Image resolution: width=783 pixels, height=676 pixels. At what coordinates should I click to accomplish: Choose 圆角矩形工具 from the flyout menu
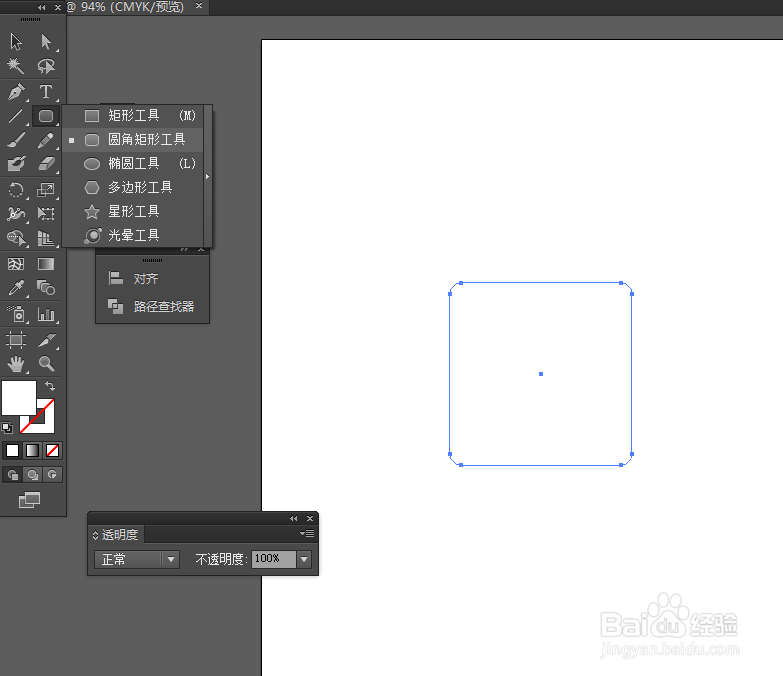coord(134,140)
